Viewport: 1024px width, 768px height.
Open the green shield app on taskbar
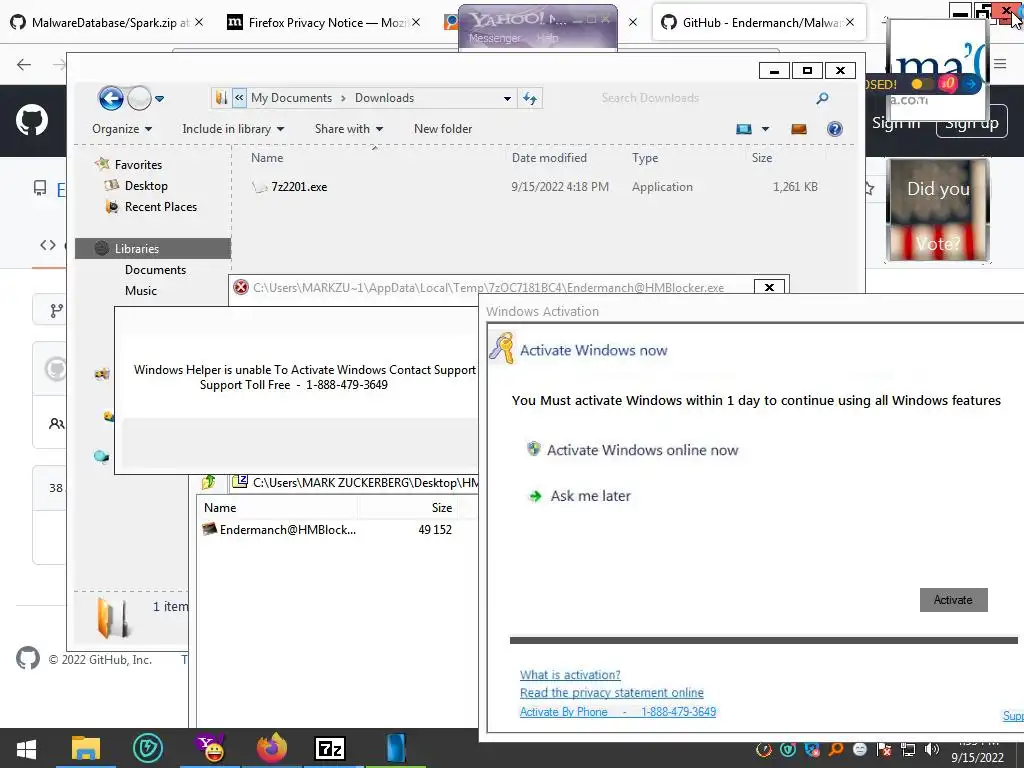[148, 748]
